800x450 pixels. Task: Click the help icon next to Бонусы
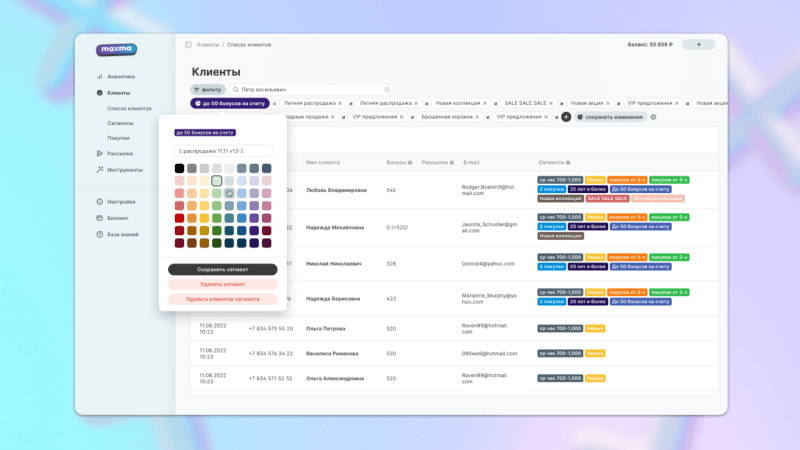410,162
